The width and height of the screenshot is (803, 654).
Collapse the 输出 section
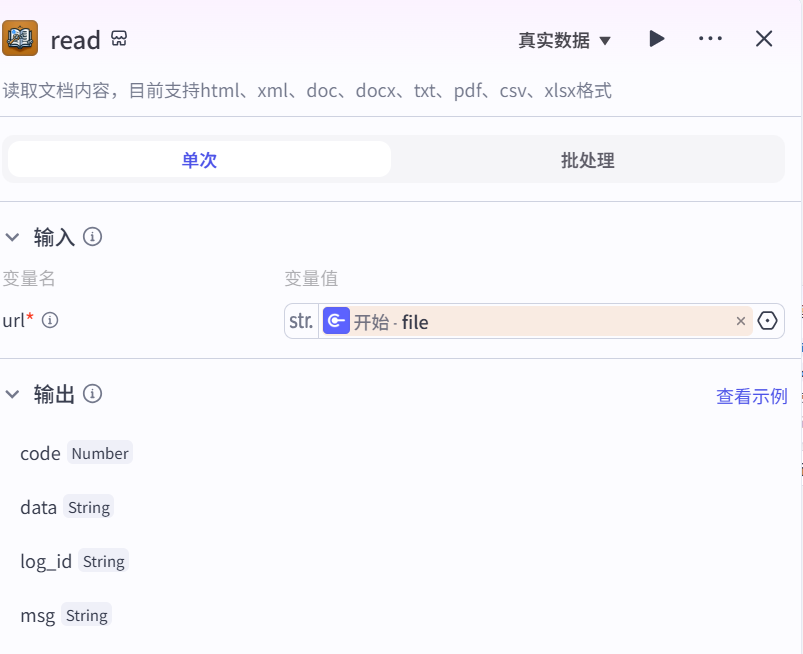pos(13,394)
